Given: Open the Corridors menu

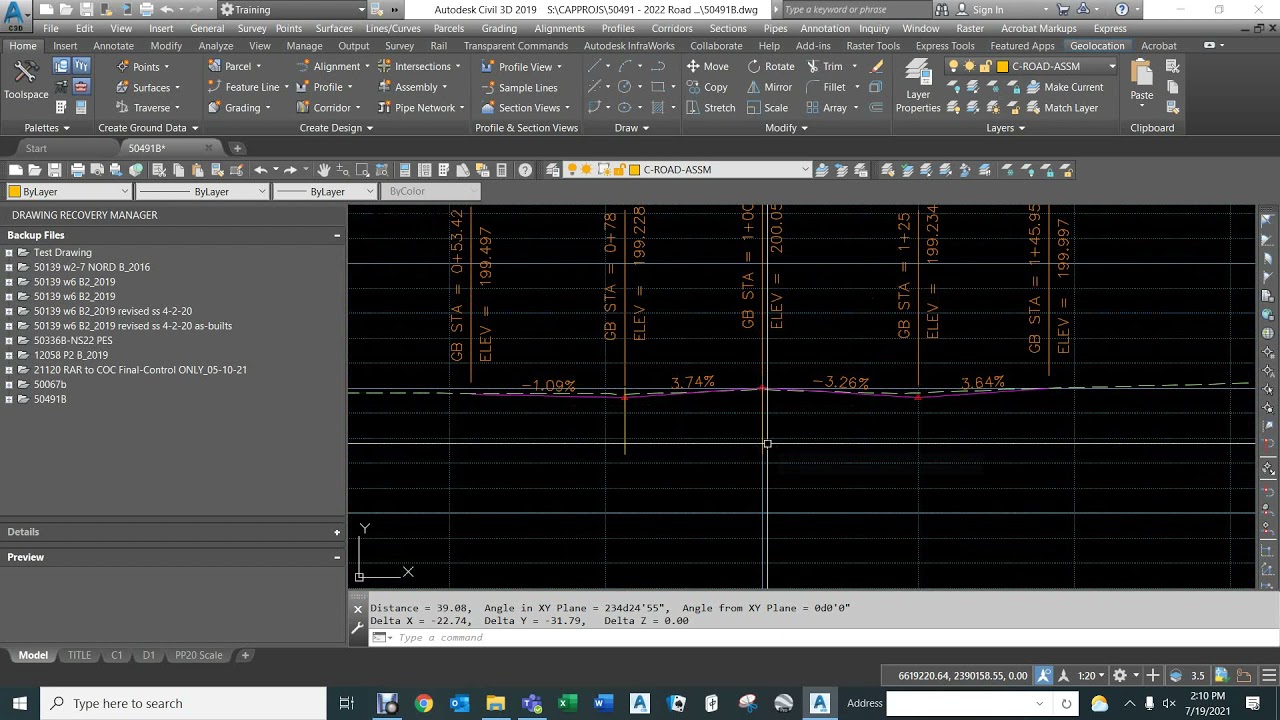Looking at the screenshot, I should click(671, 28).
